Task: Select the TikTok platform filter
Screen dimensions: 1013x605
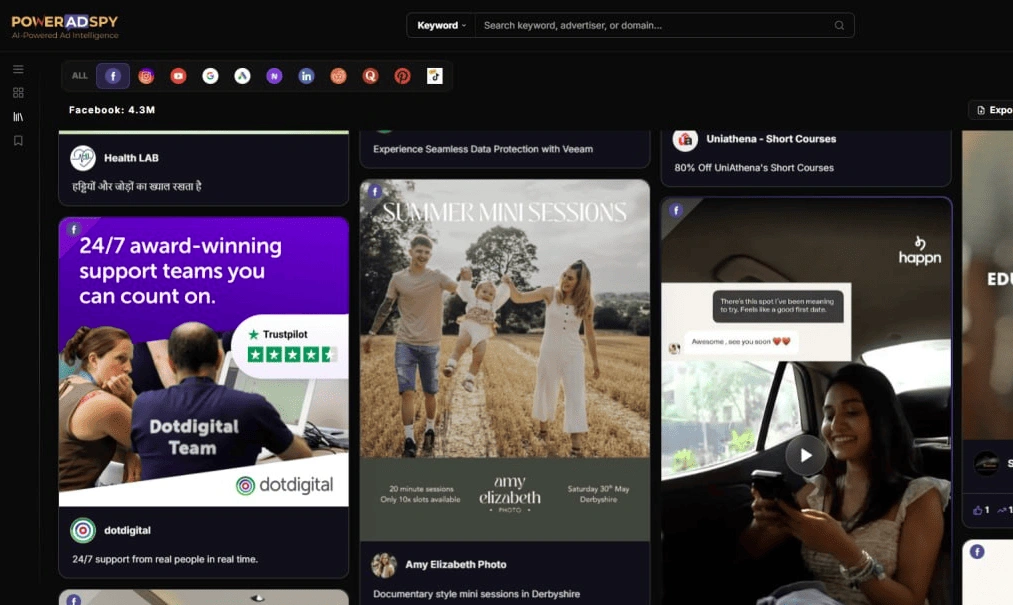Action: point(435,76)
